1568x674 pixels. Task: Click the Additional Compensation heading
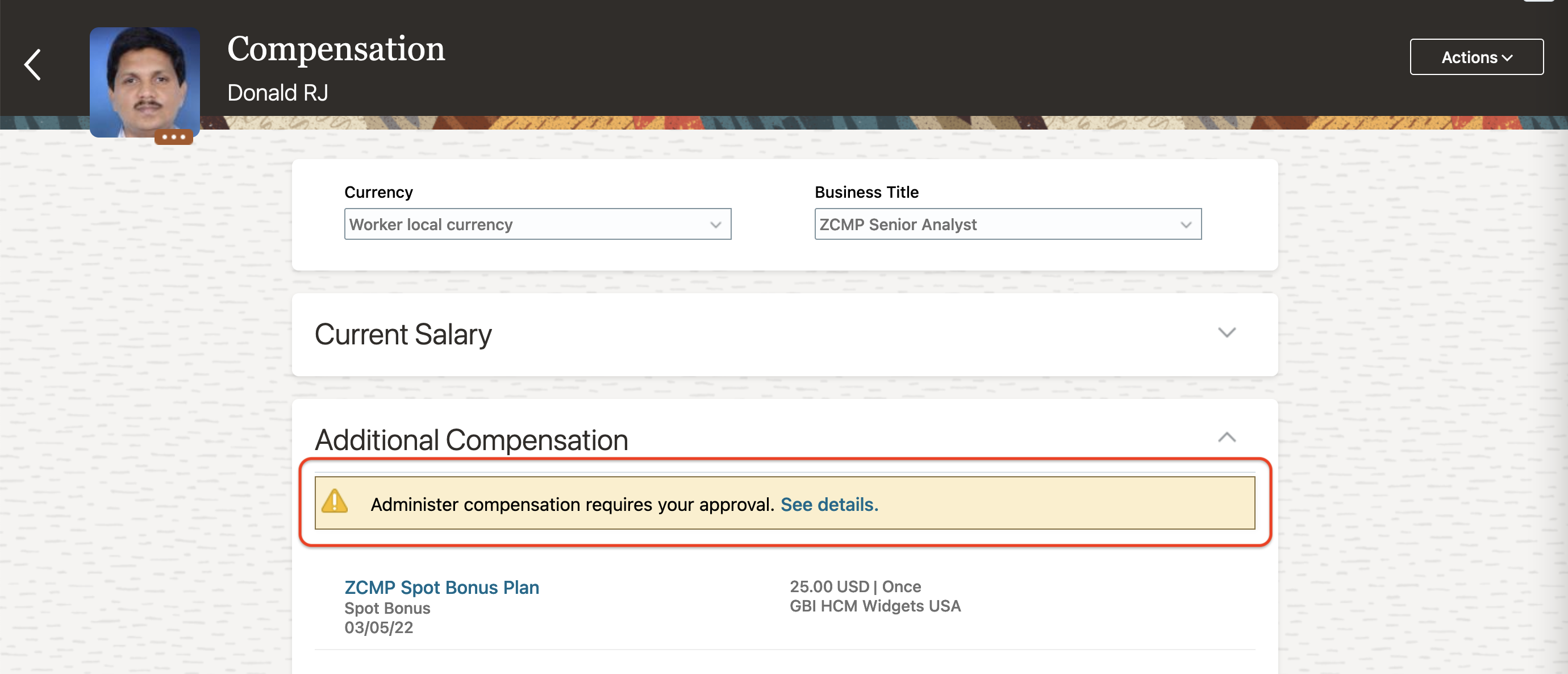[x=471, y=440]
